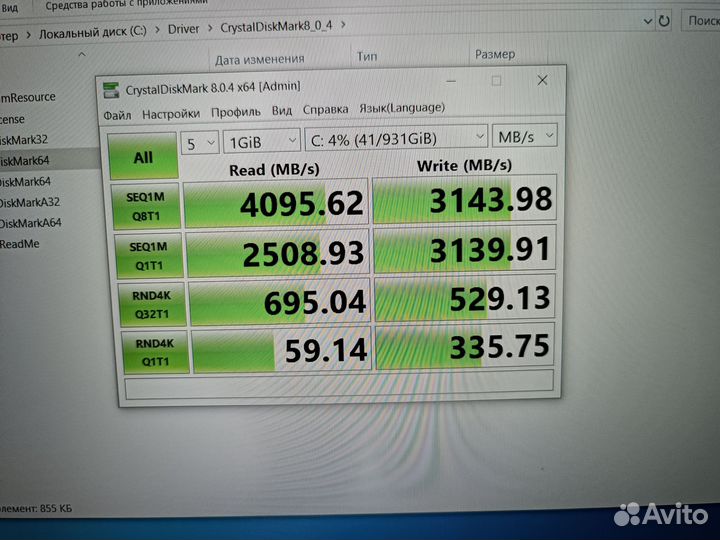
Task: Close the CrystalDiskMark window
Action: point(541,79)
